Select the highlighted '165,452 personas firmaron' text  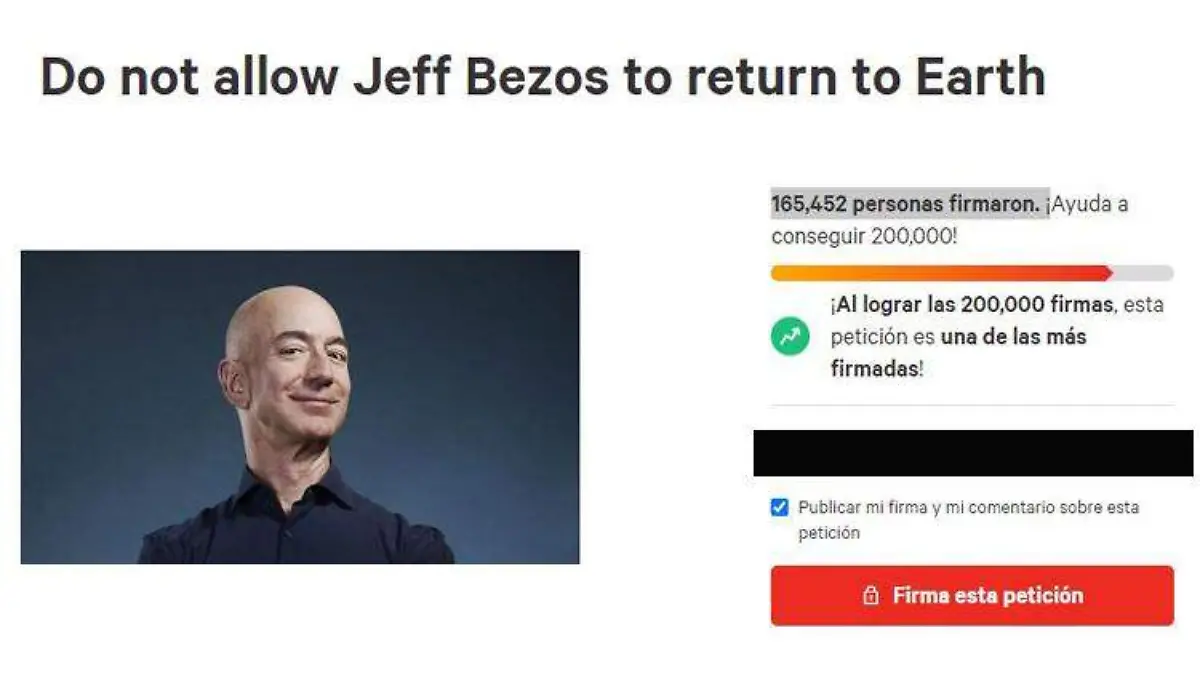pos(910,204)
